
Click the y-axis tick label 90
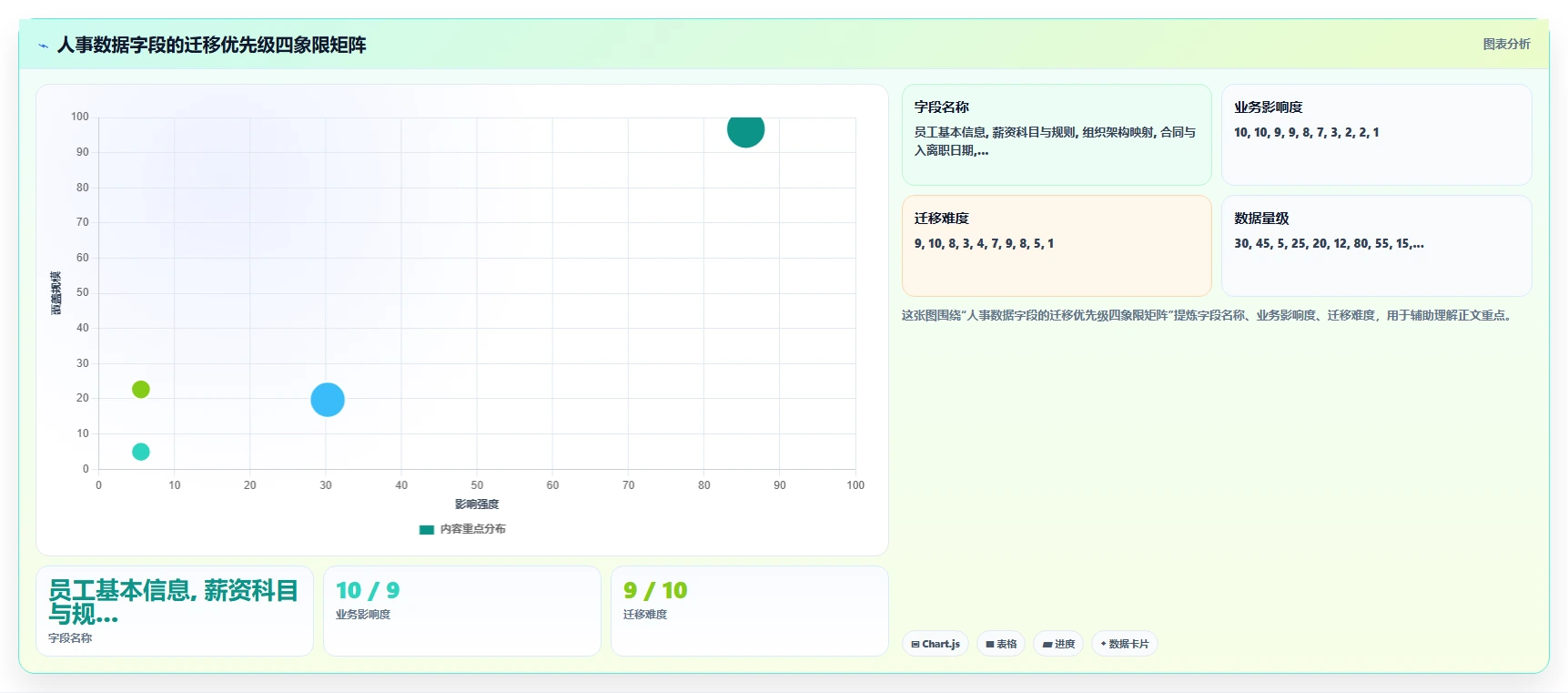pyautogui.click(x=83, y=152)
